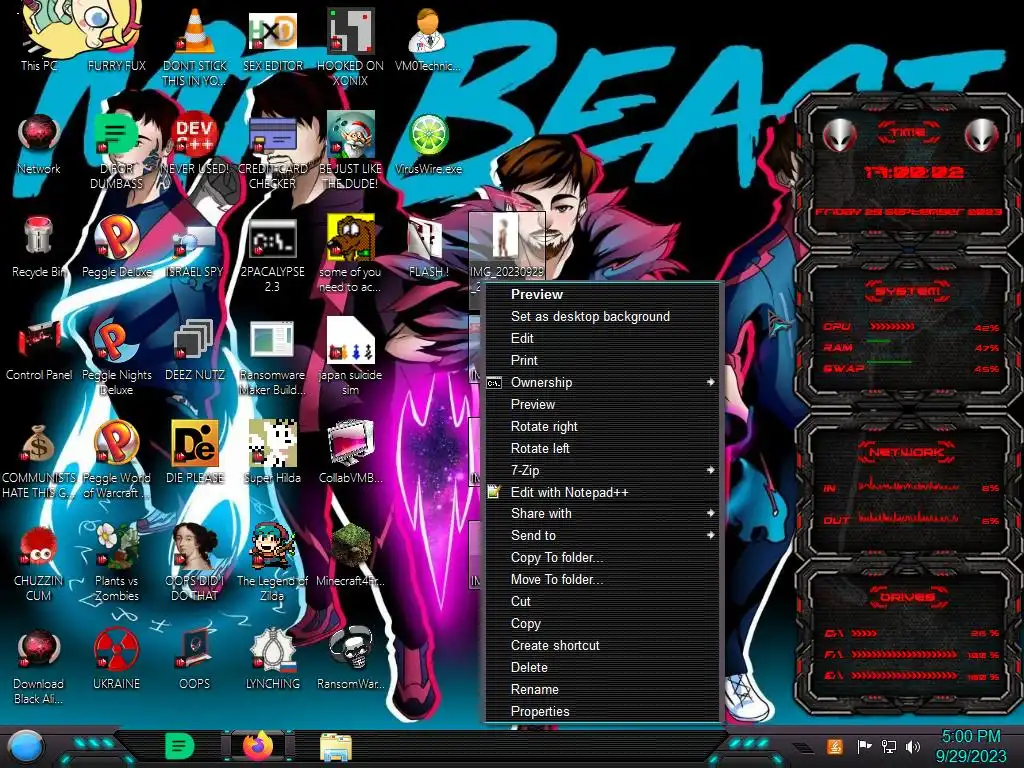This screenshot has width=1024, height=768.
Task: Click the network tray icon
Action: [889, 746]
